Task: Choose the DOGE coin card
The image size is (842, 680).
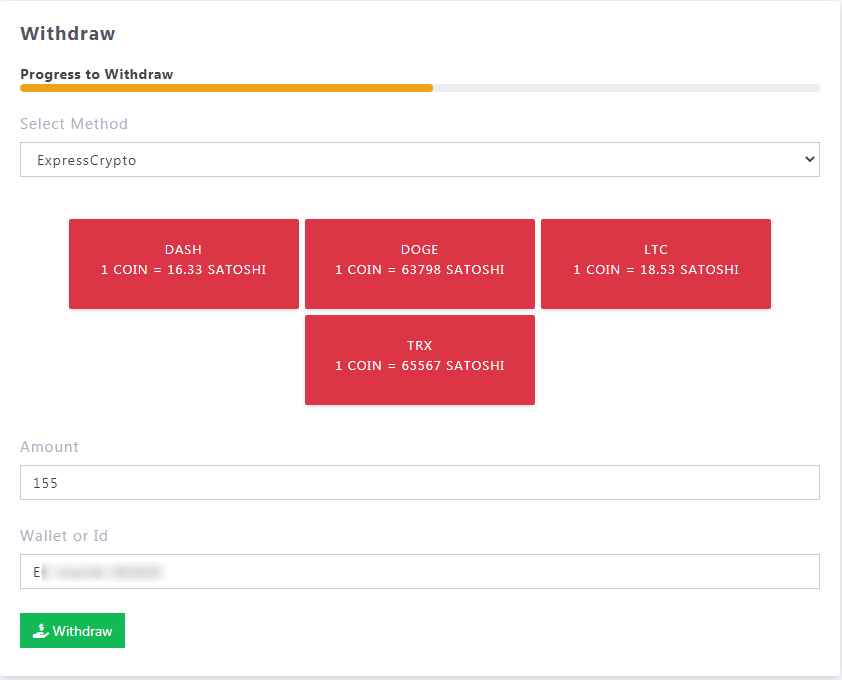Action: click(420, 264)
